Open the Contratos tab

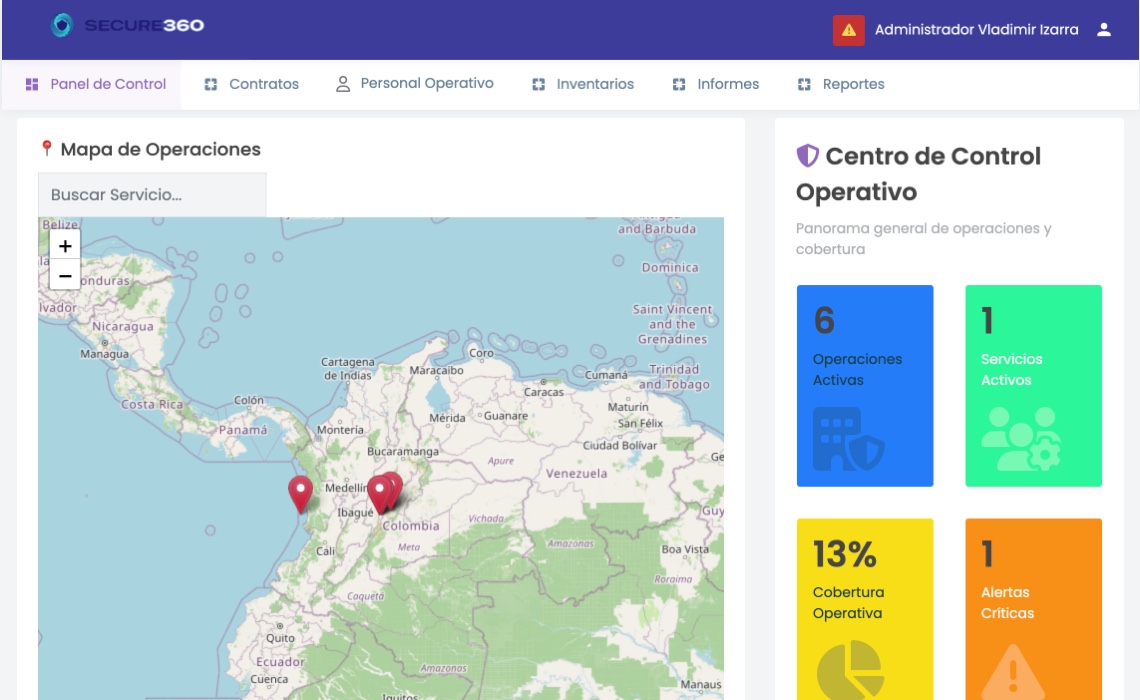[252, 84]
